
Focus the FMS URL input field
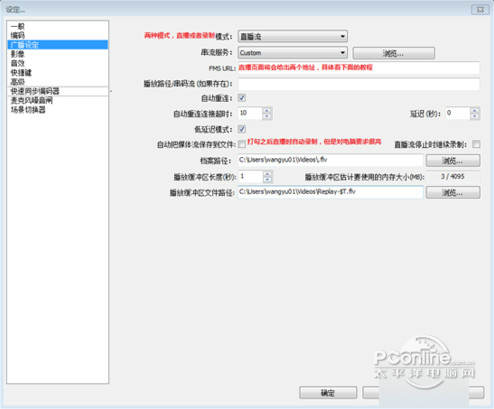(x=359, y=68)
